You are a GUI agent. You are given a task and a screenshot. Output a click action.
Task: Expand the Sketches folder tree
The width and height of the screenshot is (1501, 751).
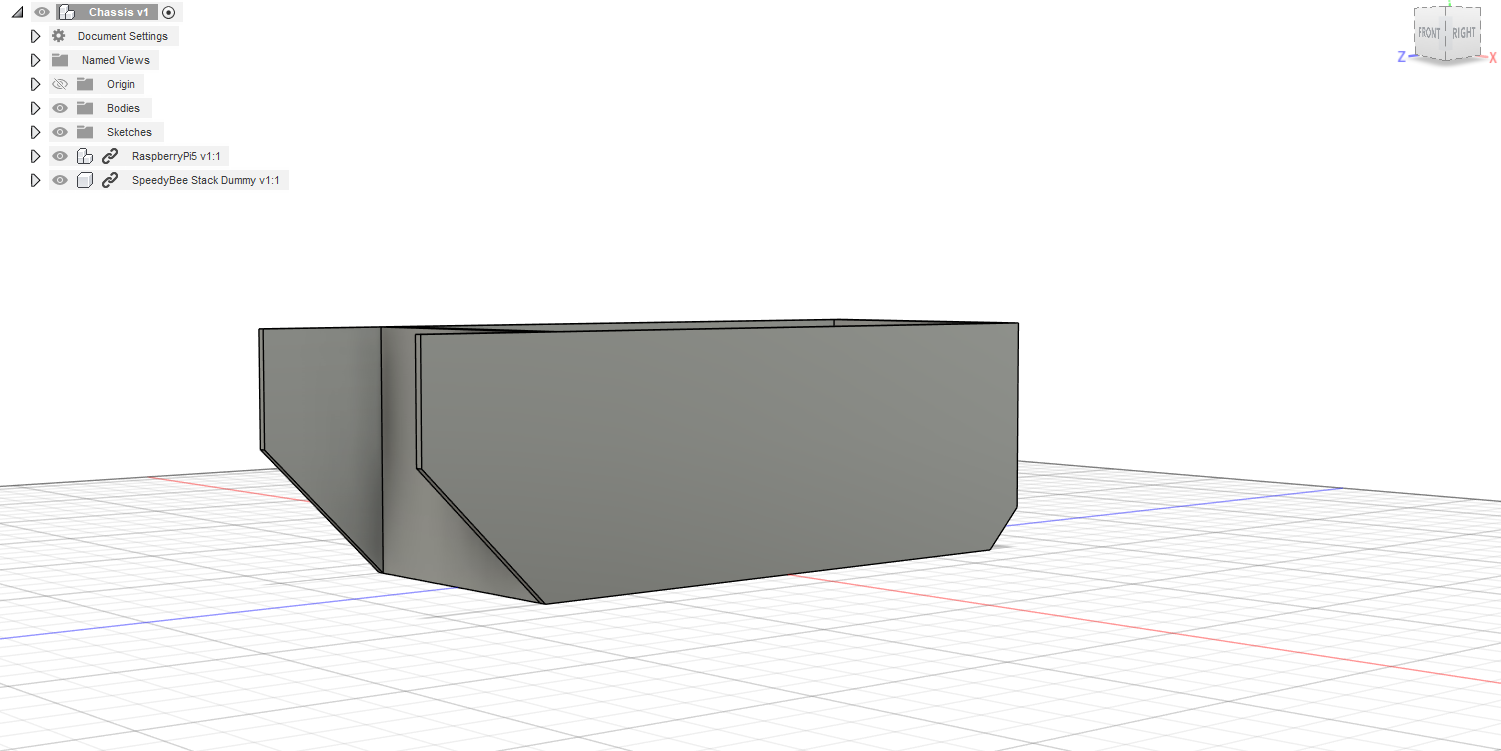tap(35, 132)
